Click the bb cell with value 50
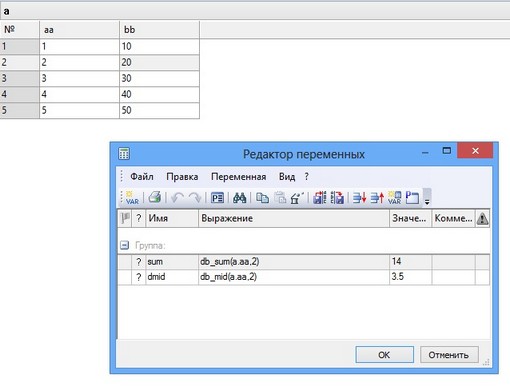 [x=159, y=110]
